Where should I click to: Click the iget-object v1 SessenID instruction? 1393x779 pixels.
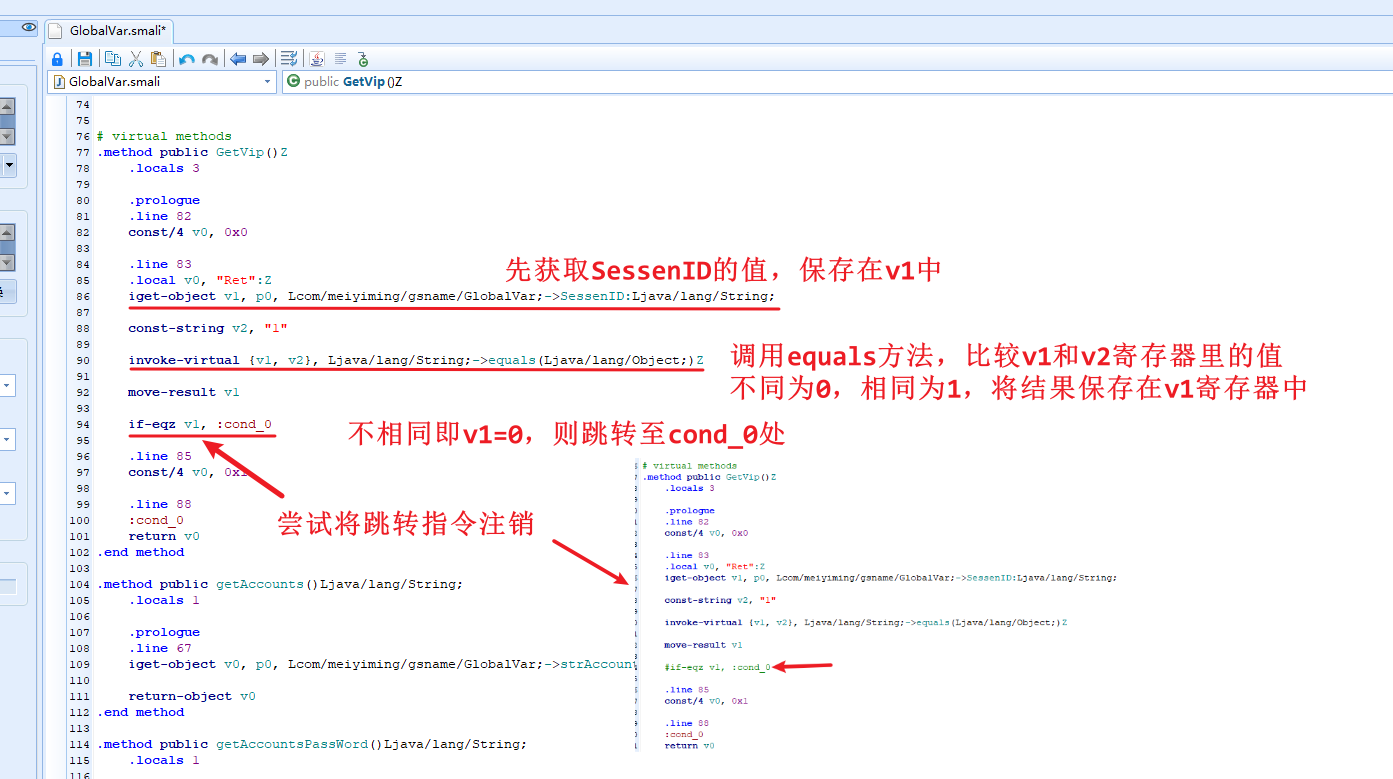(452, 296)
